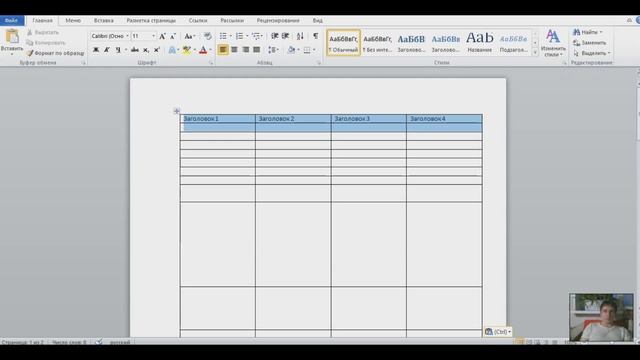The image size is (640, 360).
Task: Justify text alignment
Action: [257, 50]
